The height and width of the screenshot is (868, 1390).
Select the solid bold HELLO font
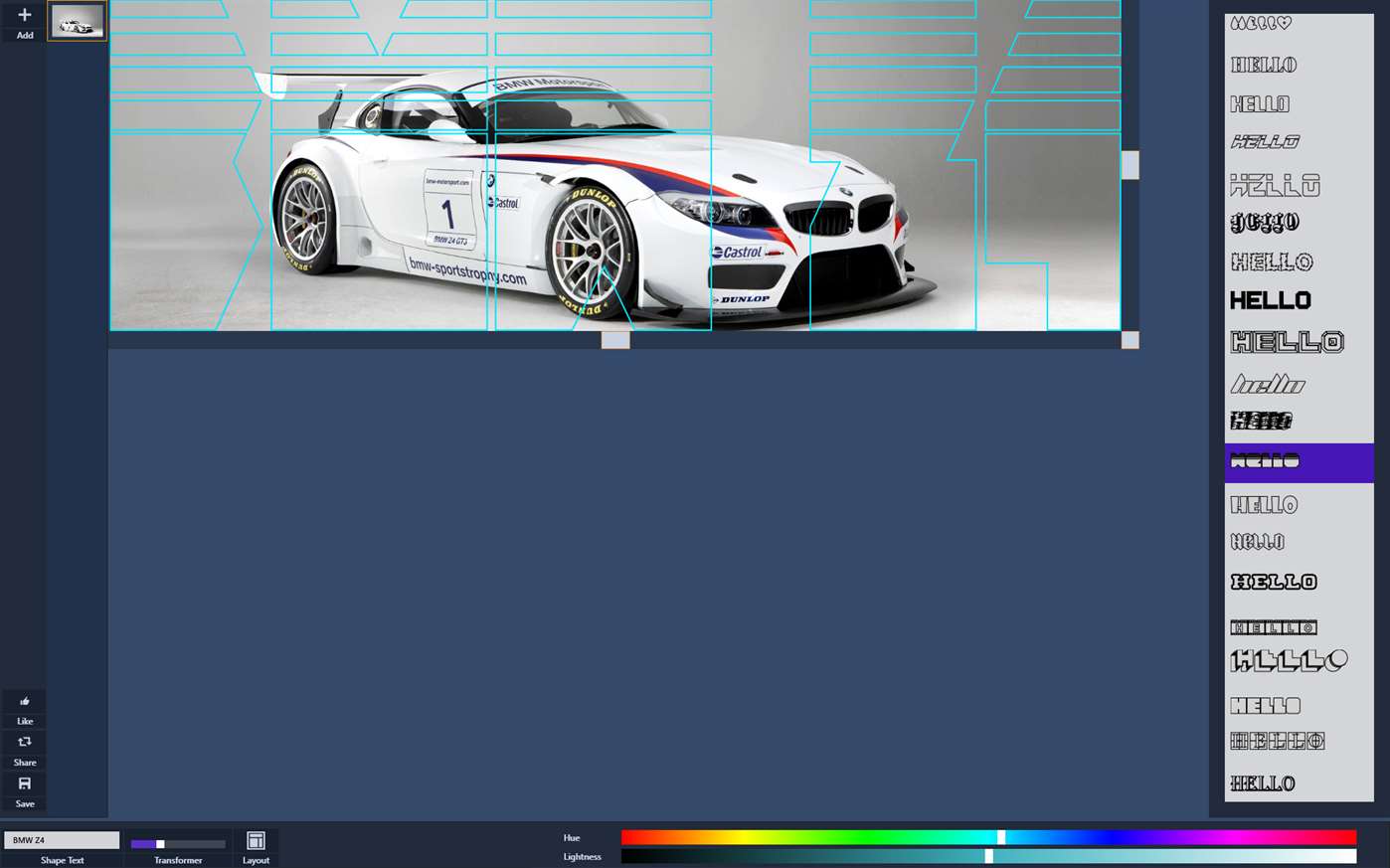(x=1270, y=299)
